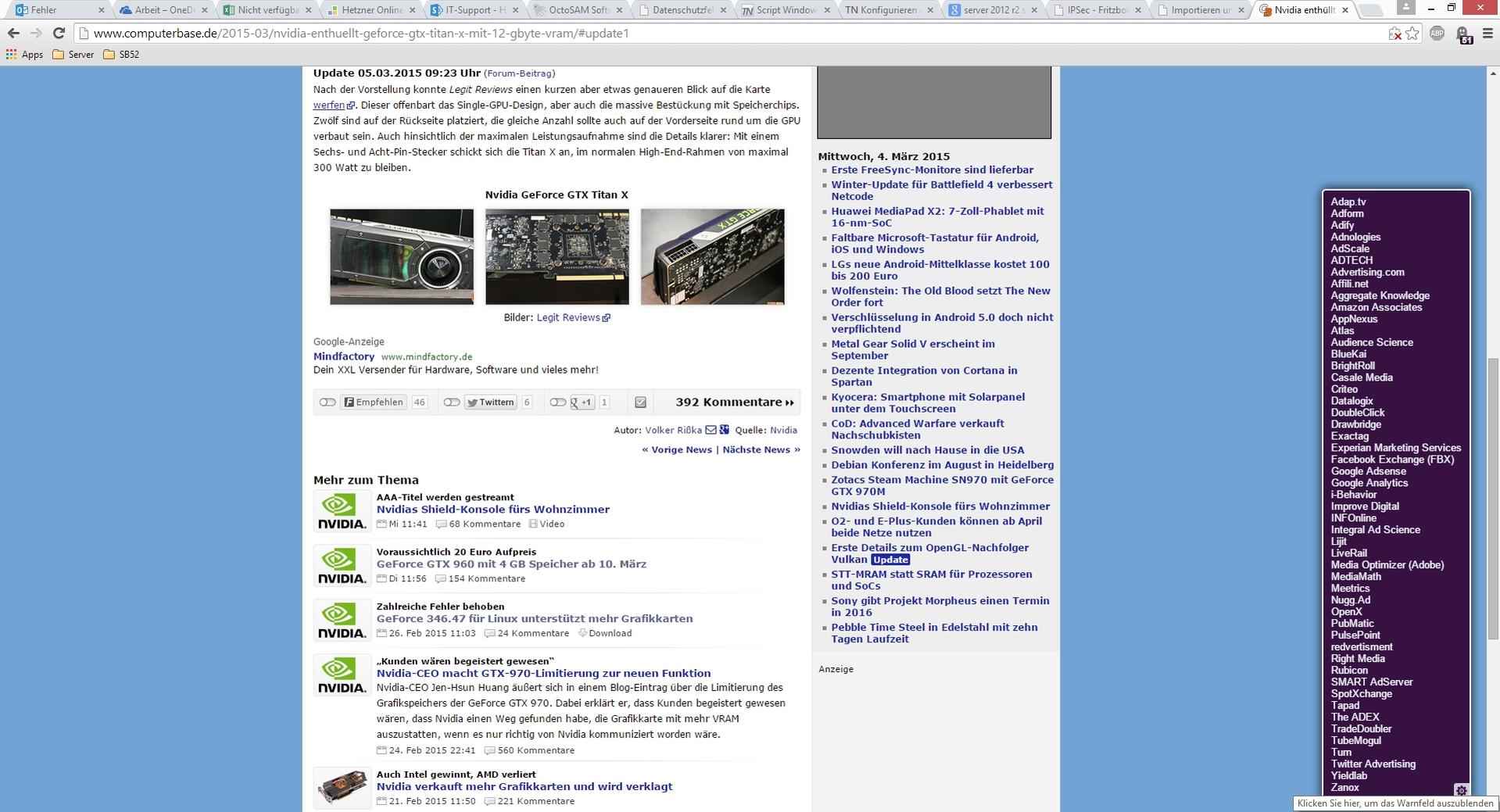Screen dimensions: 1500x812
Task: Click the 'Update' badge on Vulkan news
Action: (x=890, y=560)
